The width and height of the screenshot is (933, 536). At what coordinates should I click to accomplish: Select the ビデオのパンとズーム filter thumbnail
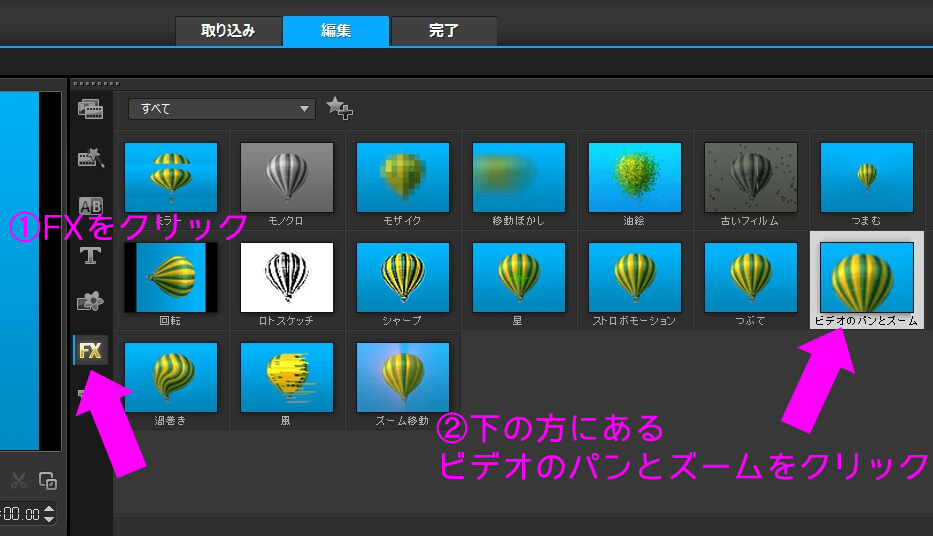point(866,278)
